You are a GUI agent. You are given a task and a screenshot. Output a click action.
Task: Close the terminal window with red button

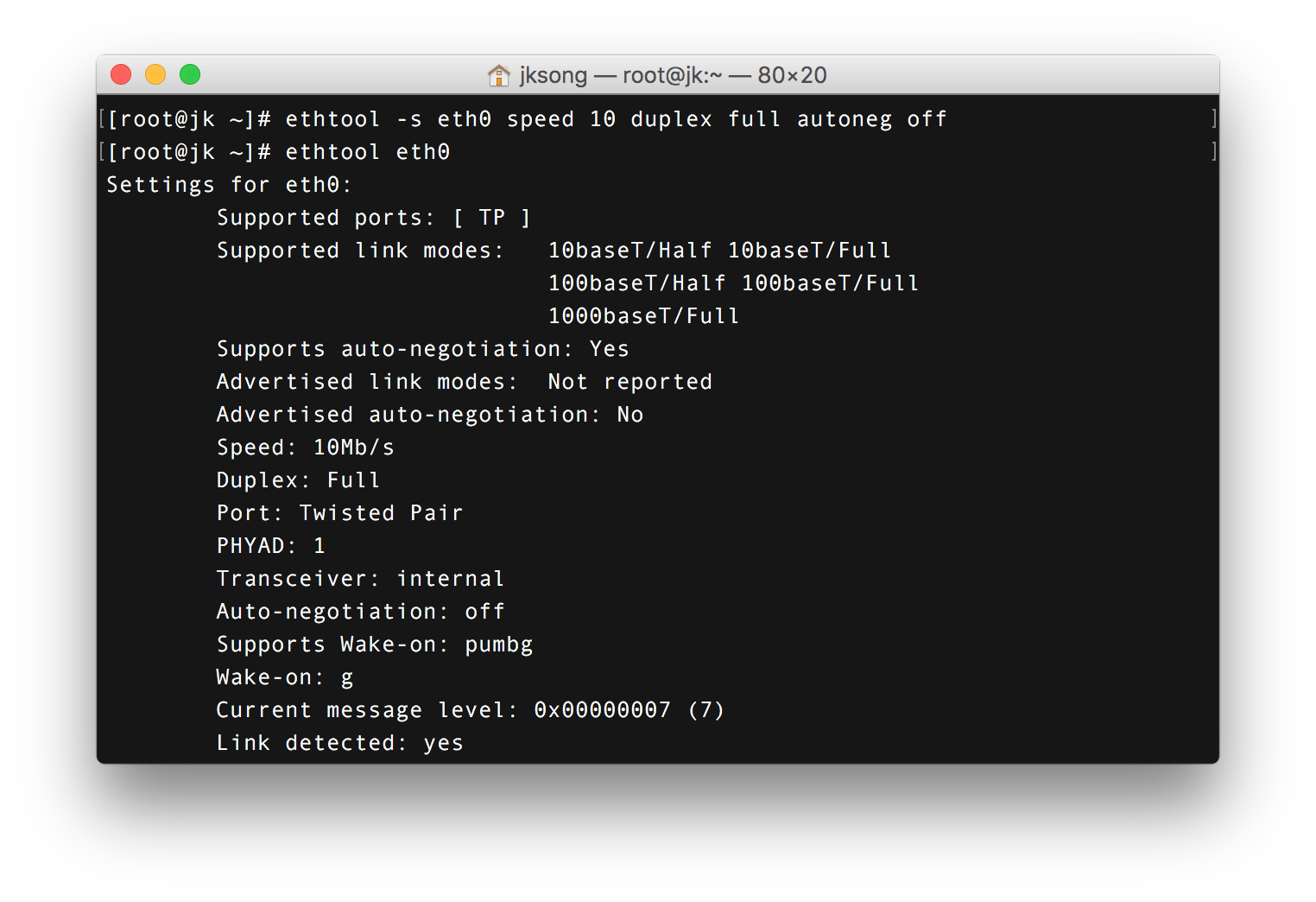(x=121, y=75)
